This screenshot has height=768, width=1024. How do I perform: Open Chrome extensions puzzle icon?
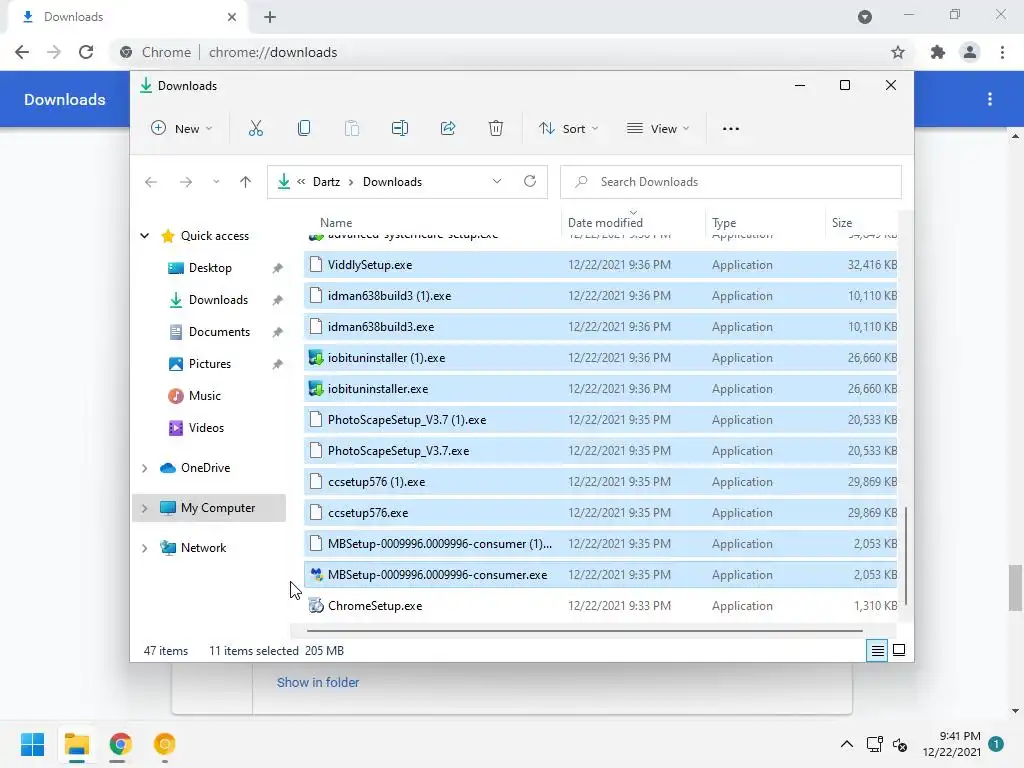coord(938,52)
